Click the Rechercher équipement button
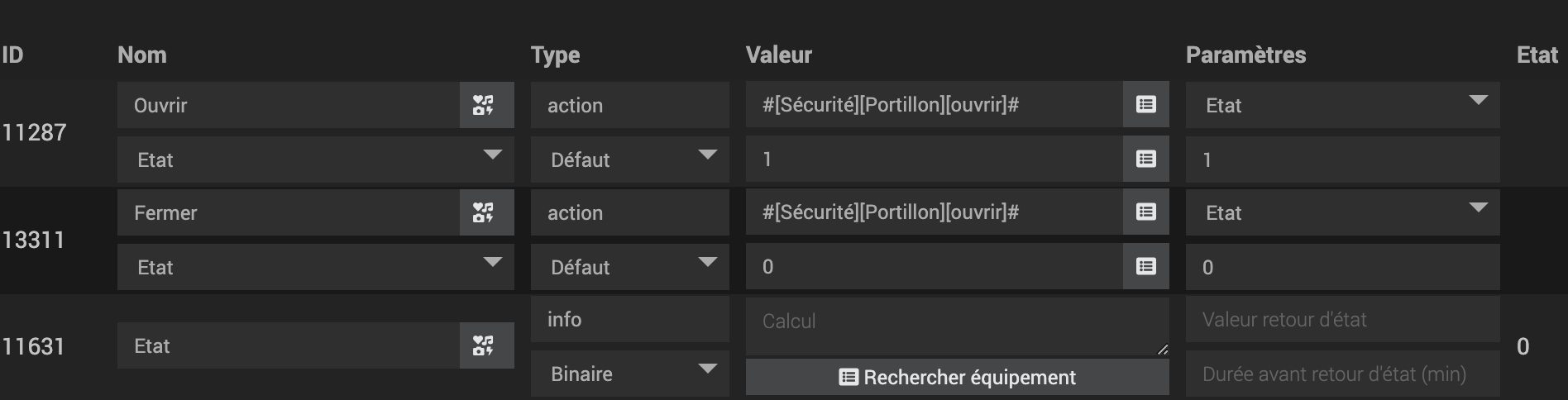 coord(957,378)
